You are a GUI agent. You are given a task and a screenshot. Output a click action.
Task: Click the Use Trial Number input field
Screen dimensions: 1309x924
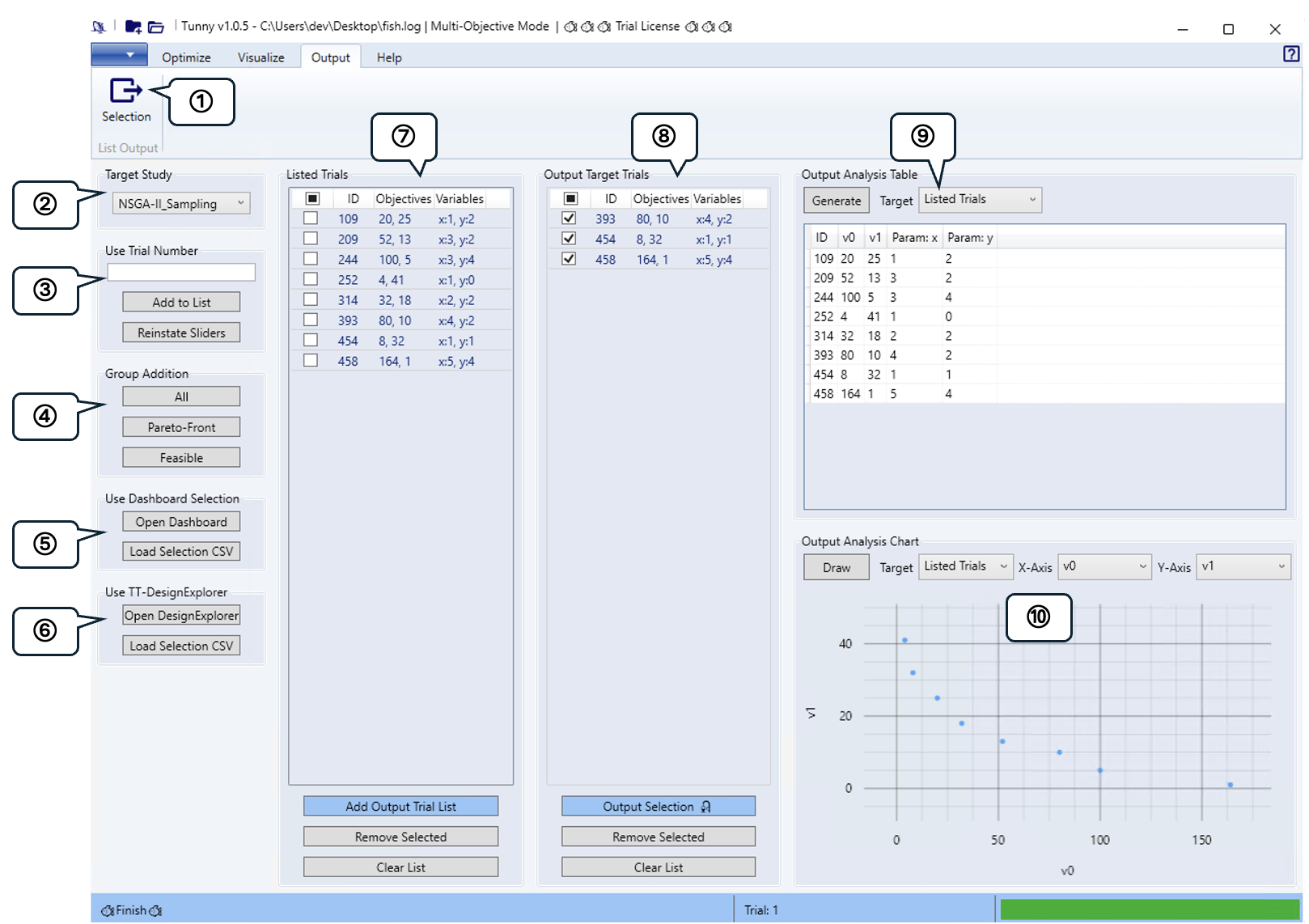click(181, 273)
